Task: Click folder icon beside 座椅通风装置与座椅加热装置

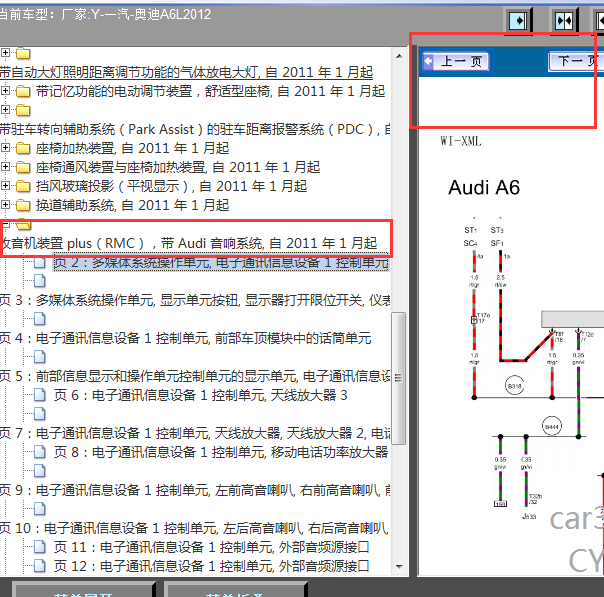Action: [23, 167]
